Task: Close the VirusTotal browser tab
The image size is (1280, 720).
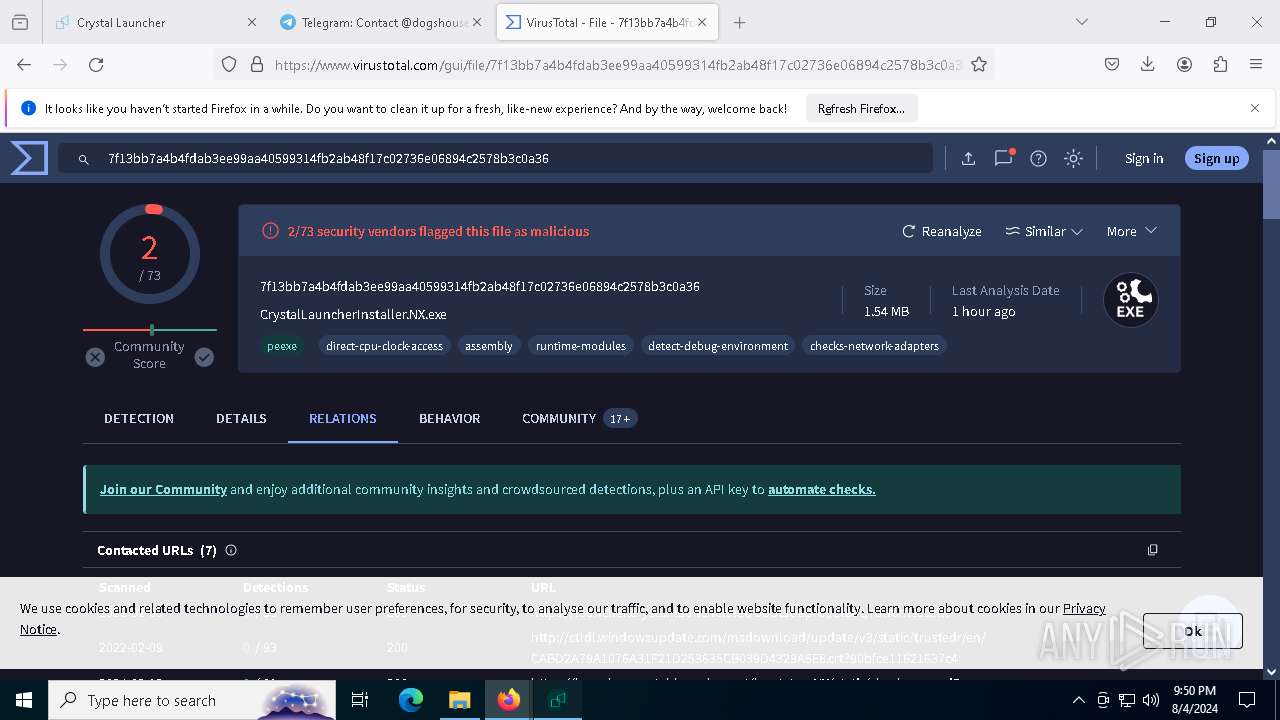Action: (x=702, y=22)
